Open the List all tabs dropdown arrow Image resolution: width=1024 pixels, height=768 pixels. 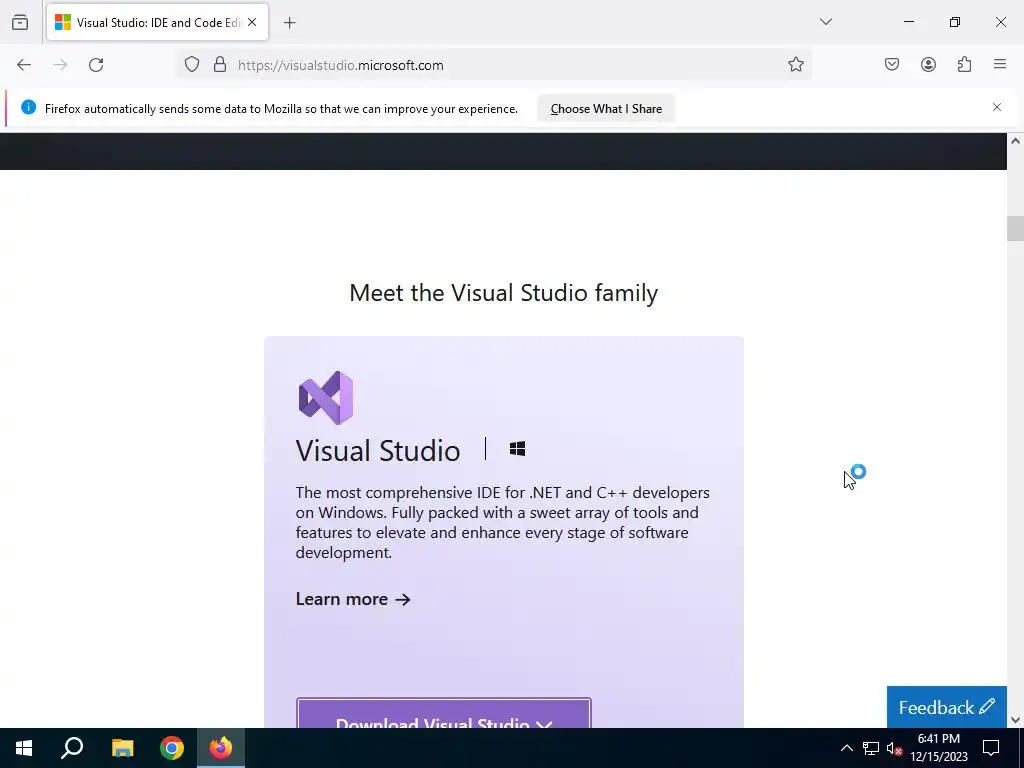pyautogui.click(x=825, y=22)
